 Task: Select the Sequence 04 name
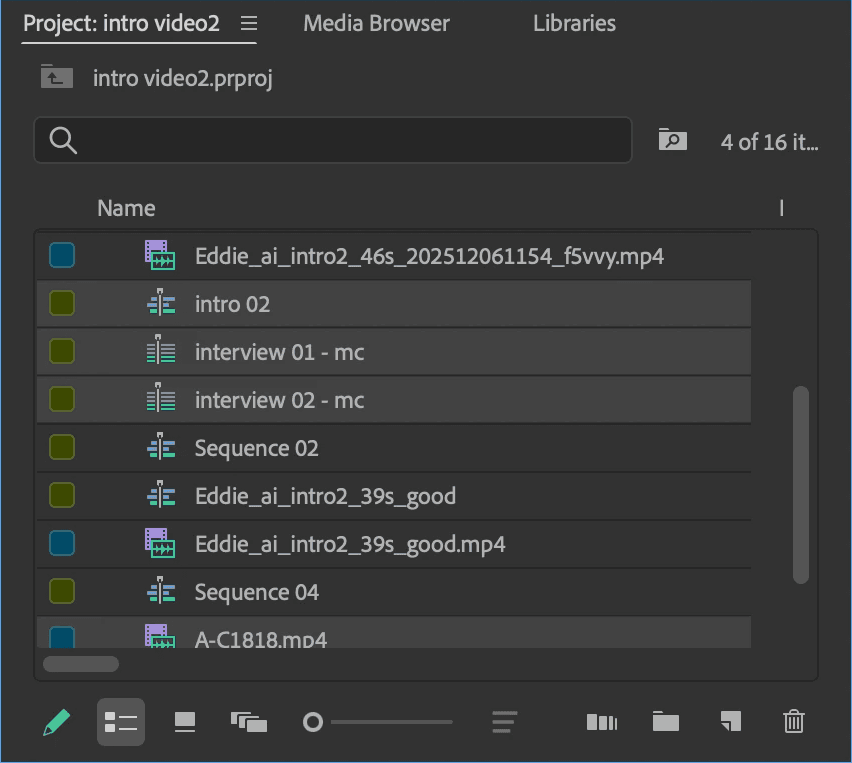pos(256,592)
